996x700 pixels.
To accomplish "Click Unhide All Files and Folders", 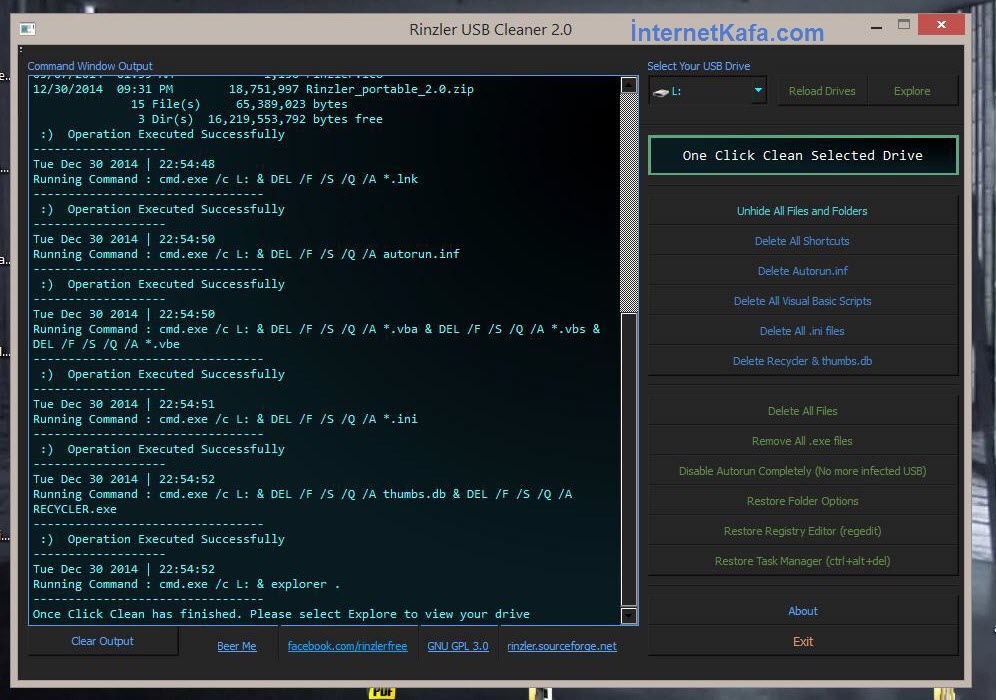I will [802, 211].
